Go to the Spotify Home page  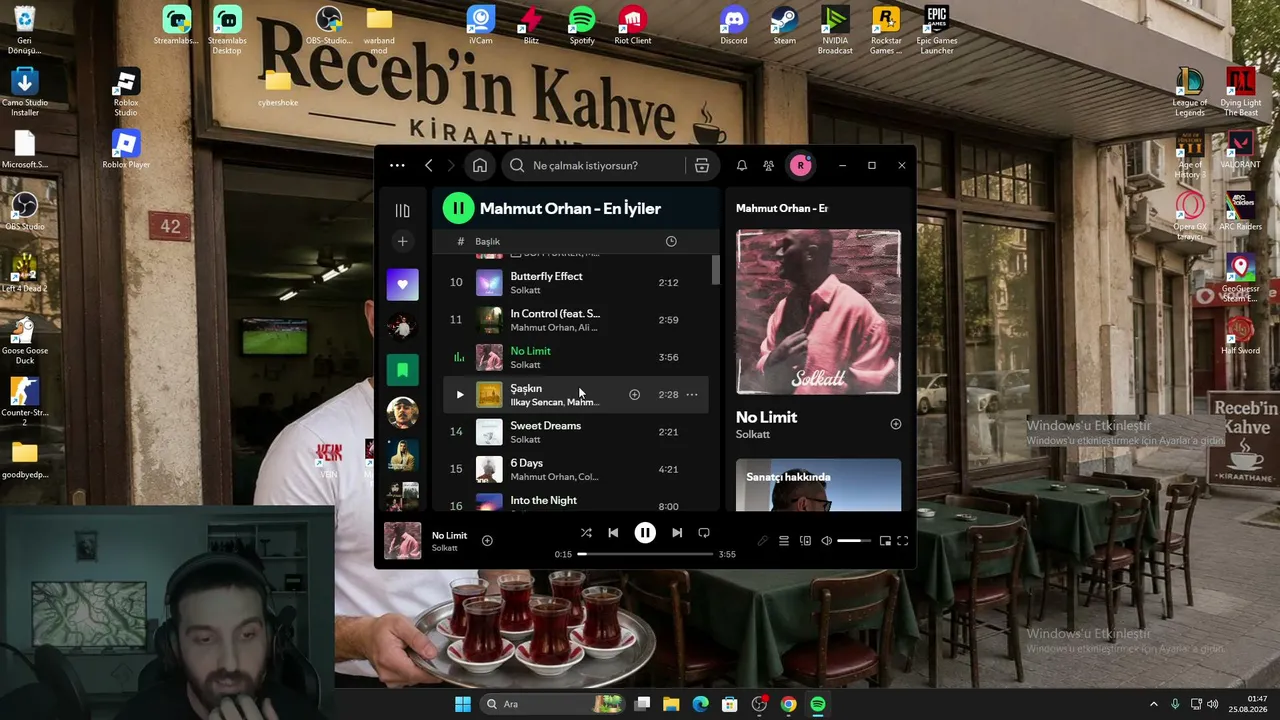[x=480, y=165]
